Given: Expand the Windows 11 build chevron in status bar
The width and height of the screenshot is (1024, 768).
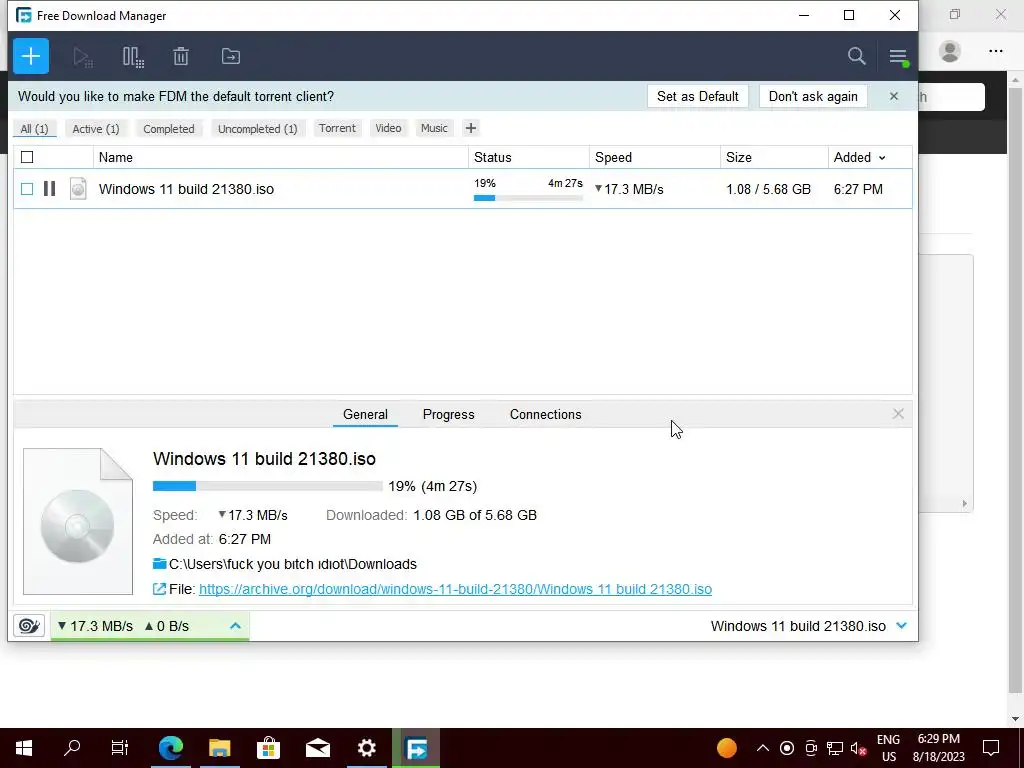Looking at the screenshot, I should click(x=901, y=626).
